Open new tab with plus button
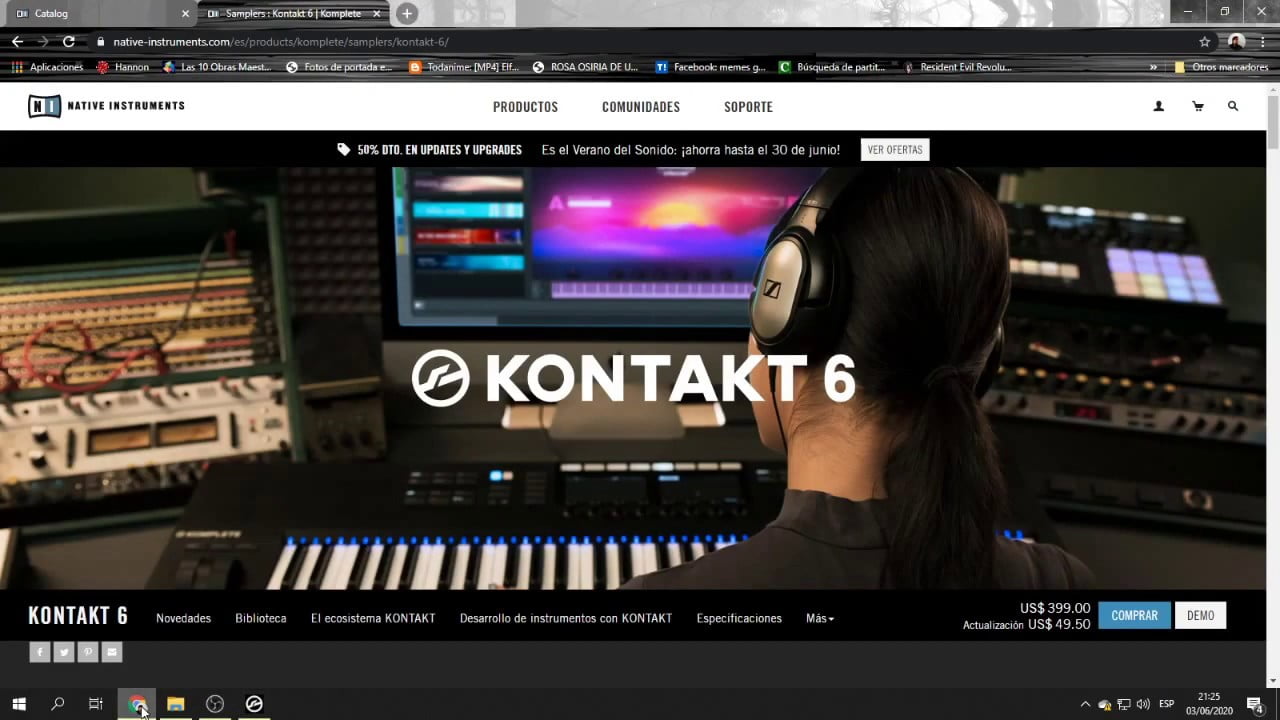The height and width of the screenshot is (720, 1280). pos(406,14)
